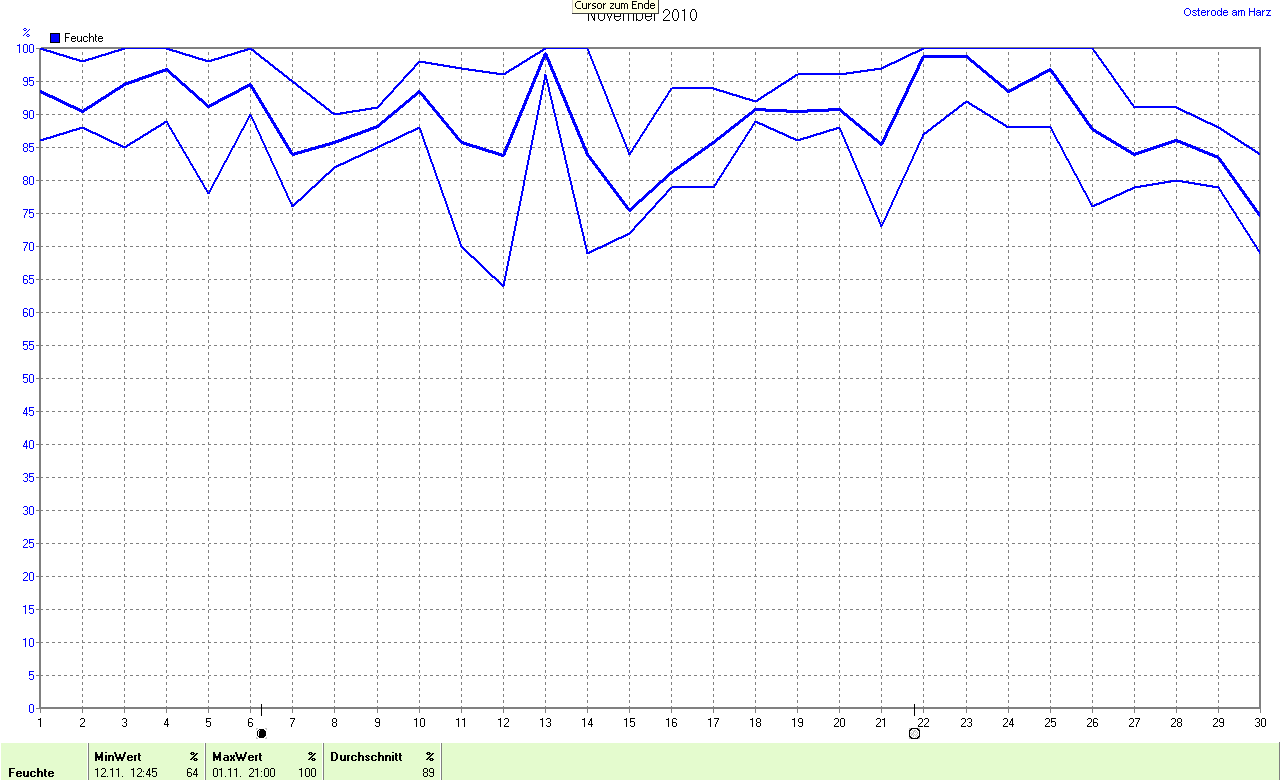
Task: Click the new moon icon near day 6
Action: [x=262, y=733]
